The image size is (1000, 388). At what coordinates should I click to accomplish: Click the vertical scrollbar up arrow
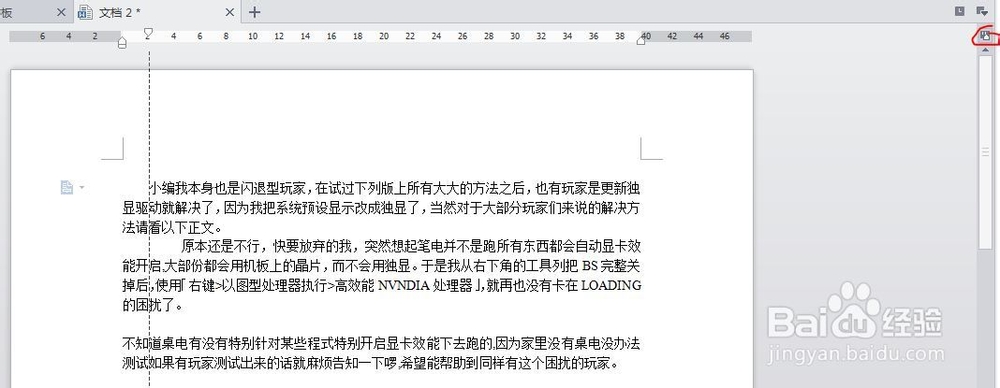pyautogui.click(x=986, y=50)
